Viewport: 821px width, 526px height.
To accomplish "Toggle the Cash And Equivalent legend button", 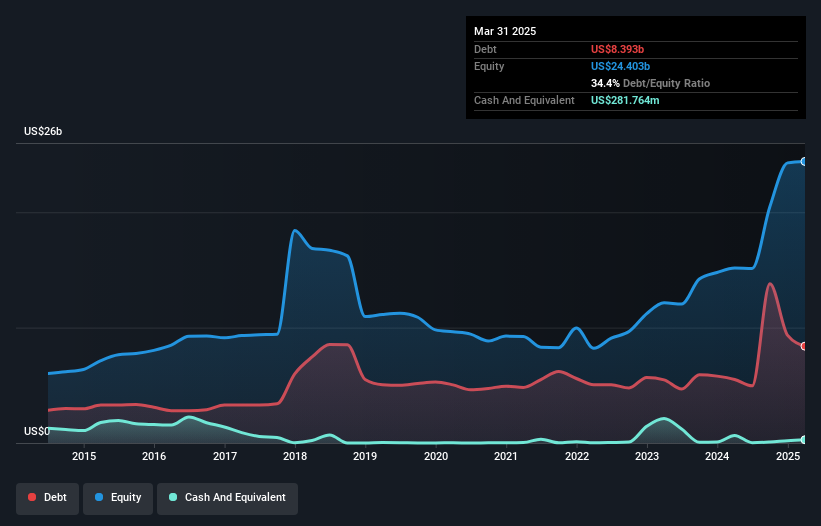I will coord(227,498).
